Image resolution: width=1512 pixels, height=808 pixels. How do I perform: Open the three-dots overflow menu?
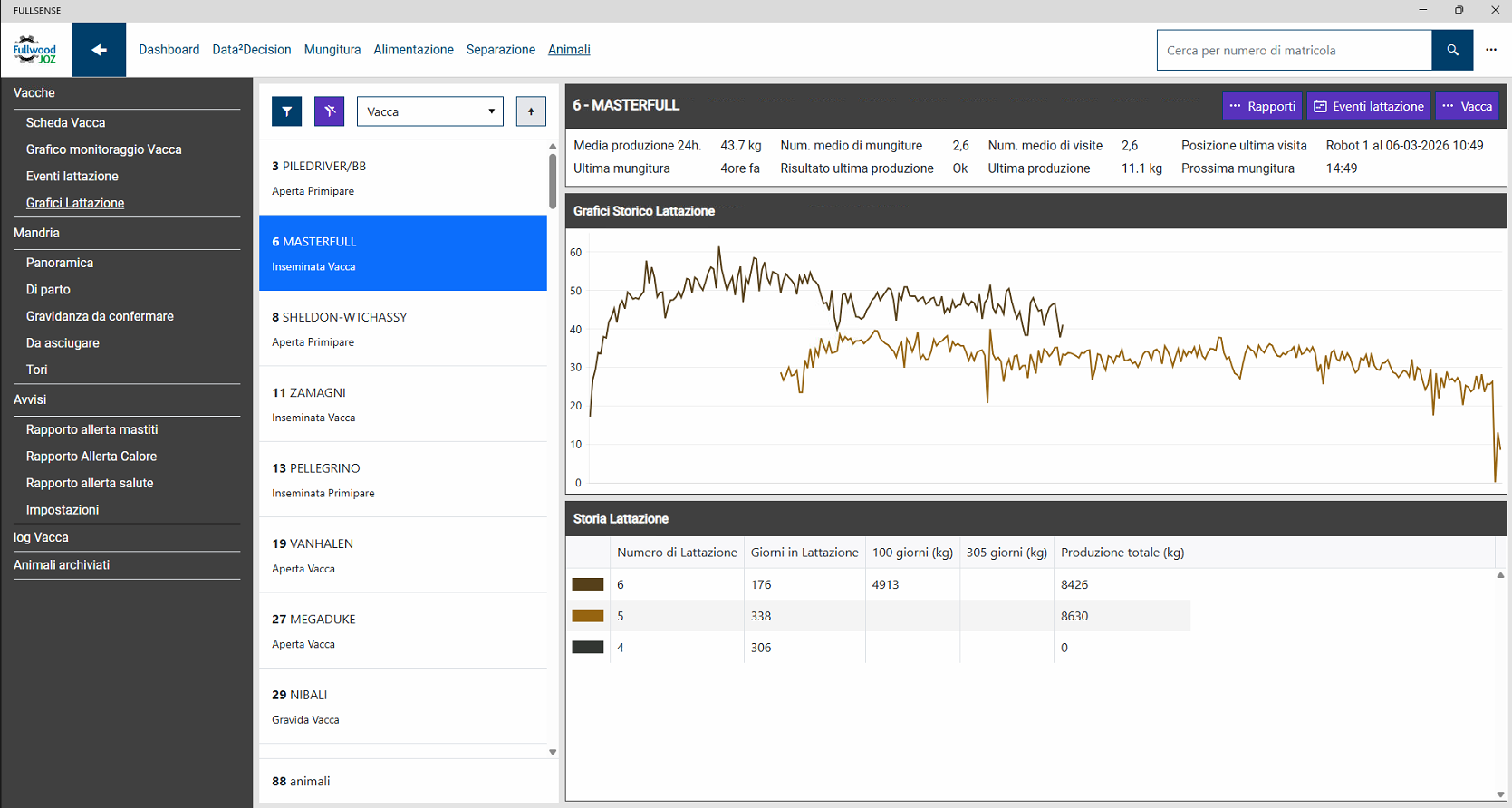pyautogui.click(x=1491, y=50)
